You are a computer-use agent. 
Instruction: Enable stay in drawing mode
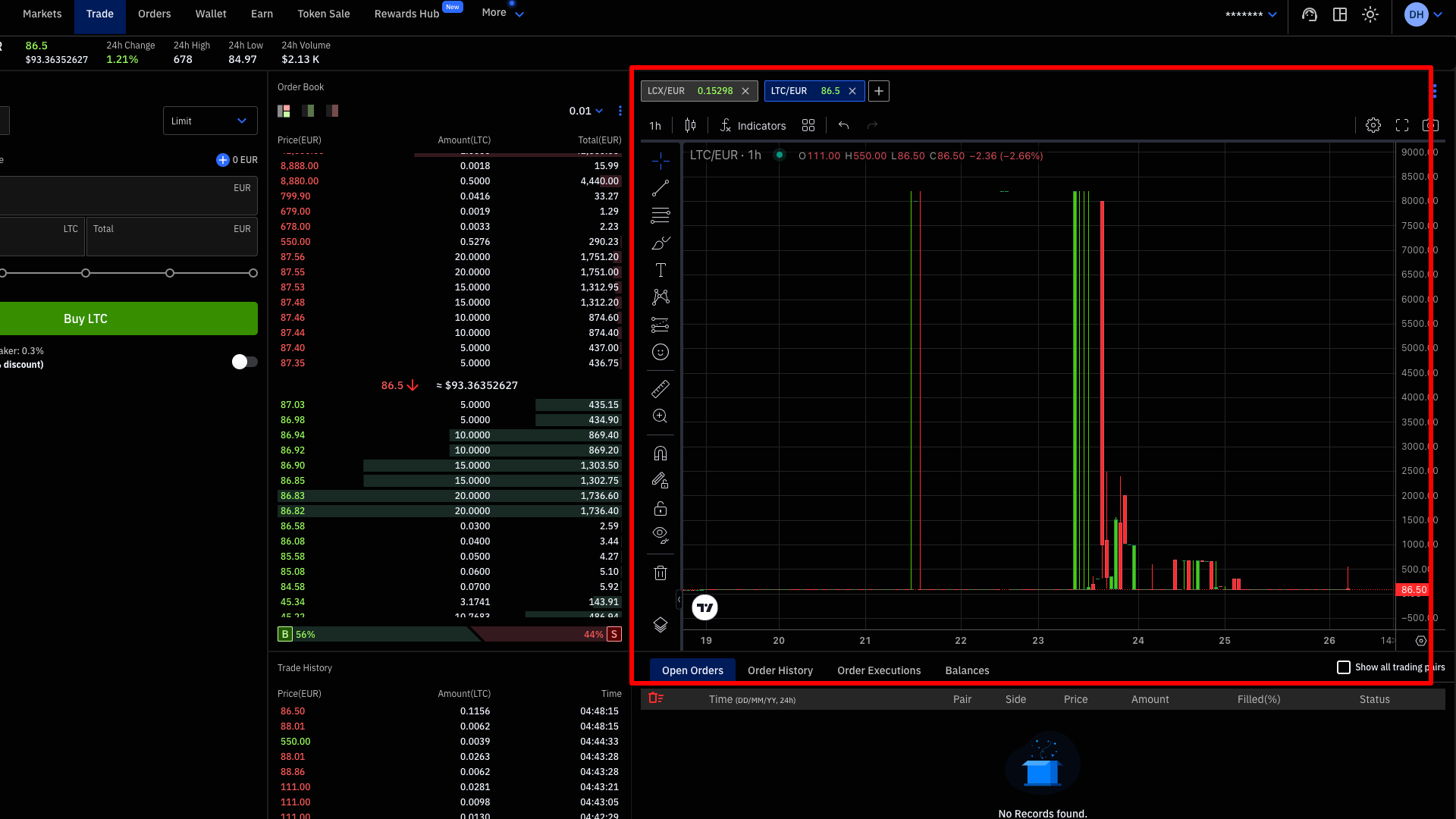pos(661,481)
